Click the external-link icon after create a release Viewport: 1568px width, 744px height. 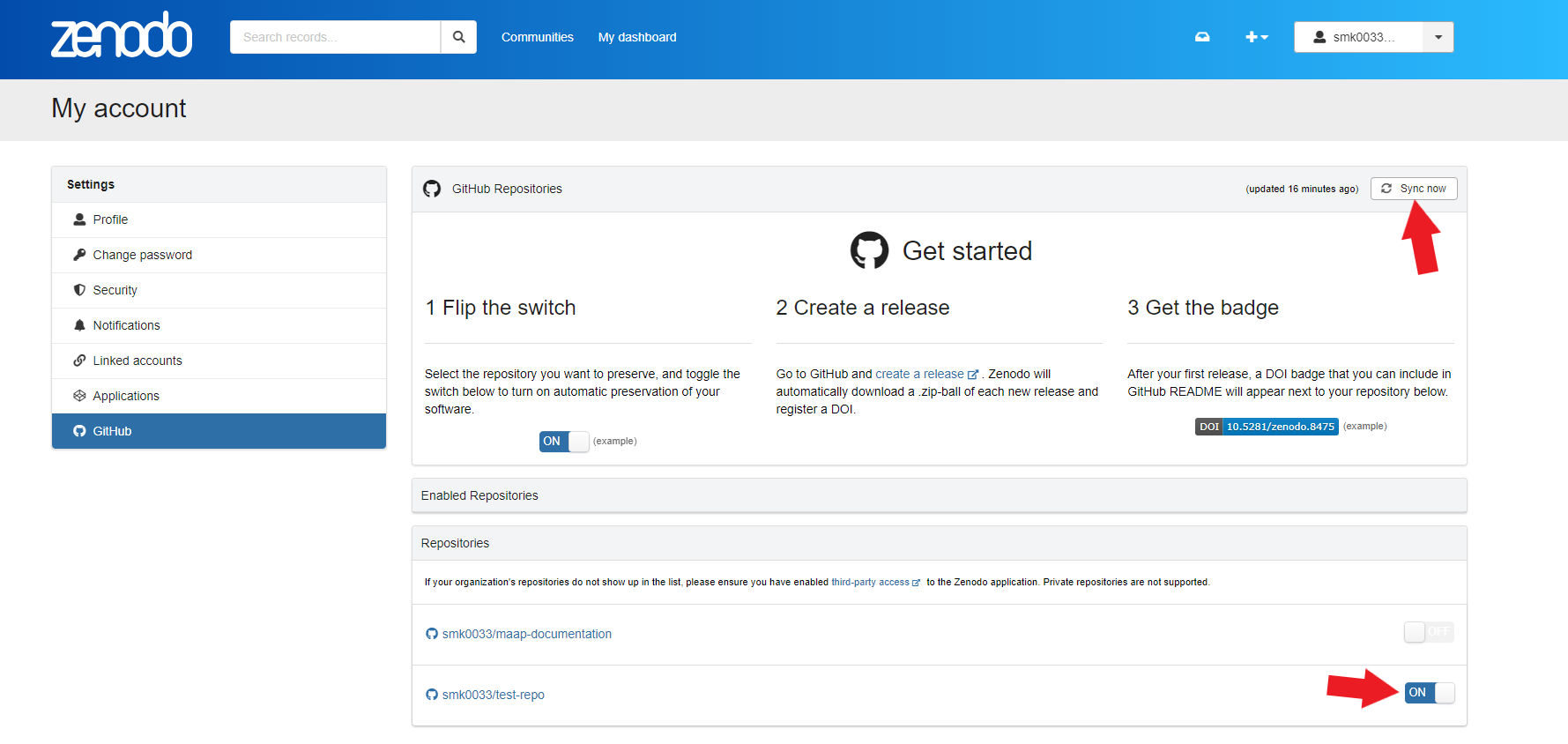tap(973, 375)
